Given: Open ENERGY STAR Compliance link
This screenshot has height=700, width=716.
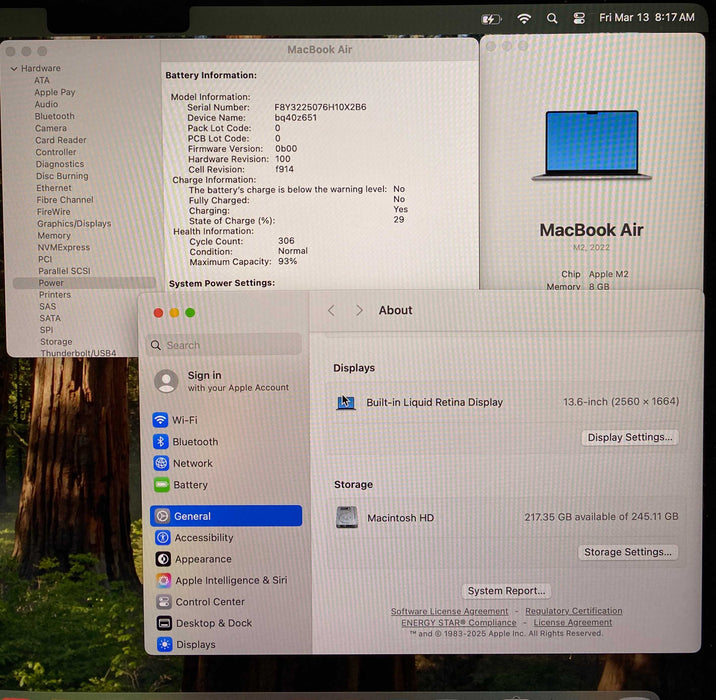Looking at the screenshot, I should pos(459,622).
